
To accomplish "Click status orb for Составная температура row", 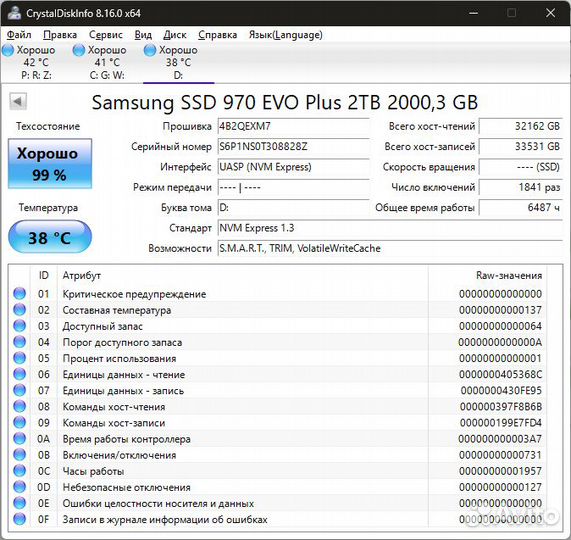I will tap(19, 310).
